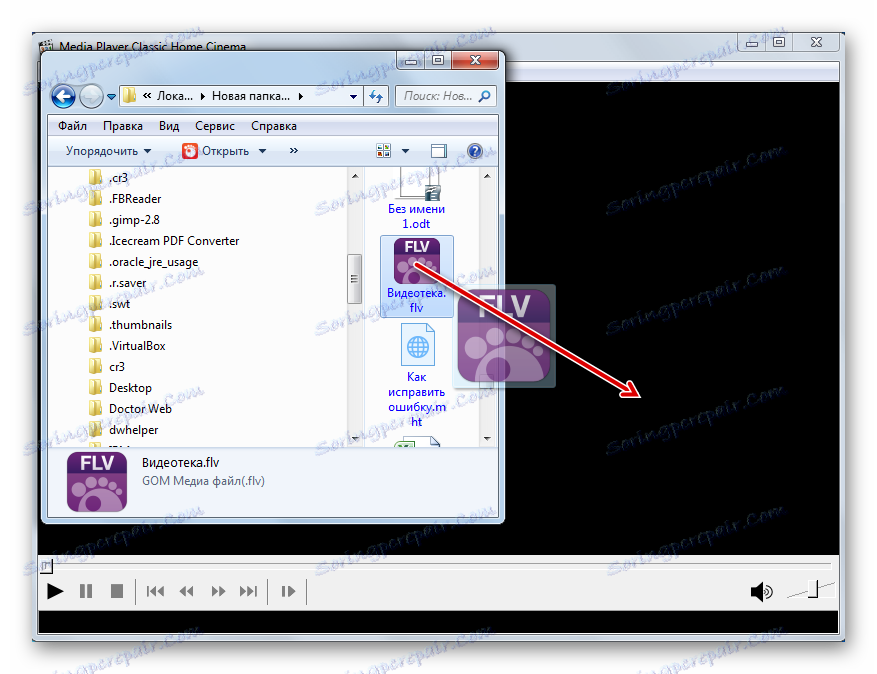Click the Новая папка breadcrumb in the address bar
Viewport: 877px width, 674px height.
tap(251, 96)
